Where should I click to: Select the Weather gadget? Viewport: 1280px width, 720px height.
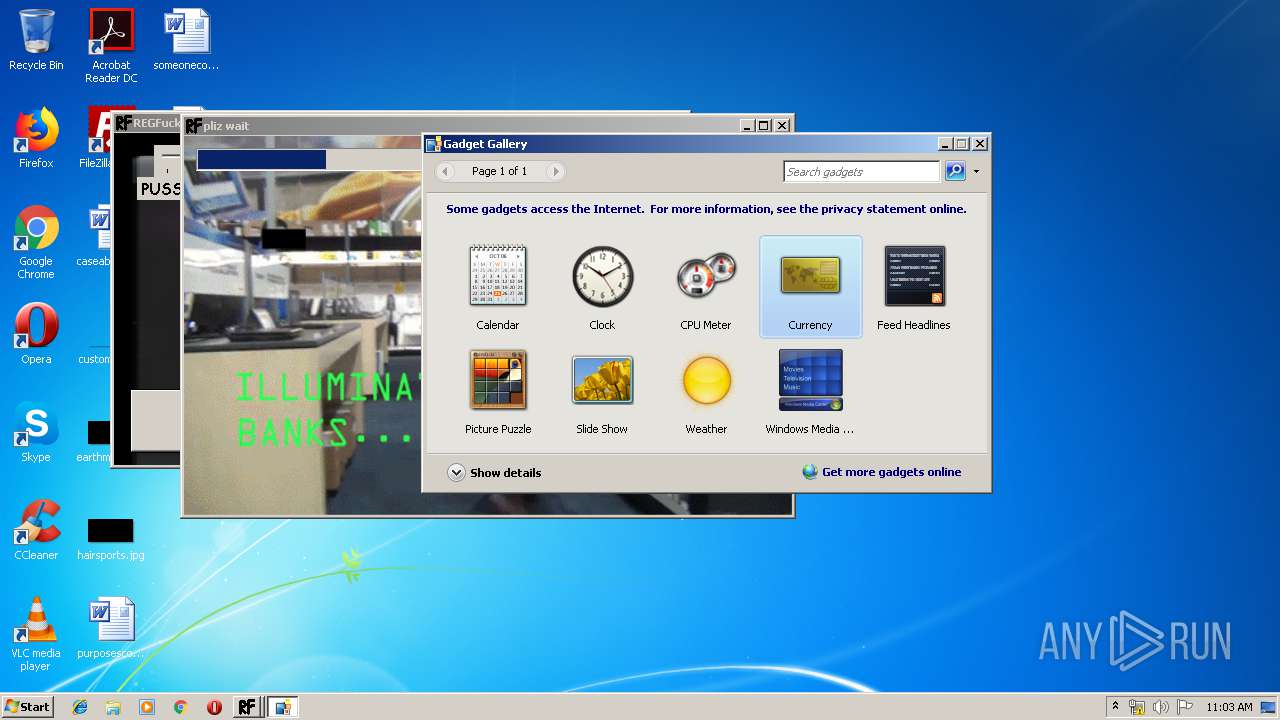pyautogui.click(x=706, y=391)
